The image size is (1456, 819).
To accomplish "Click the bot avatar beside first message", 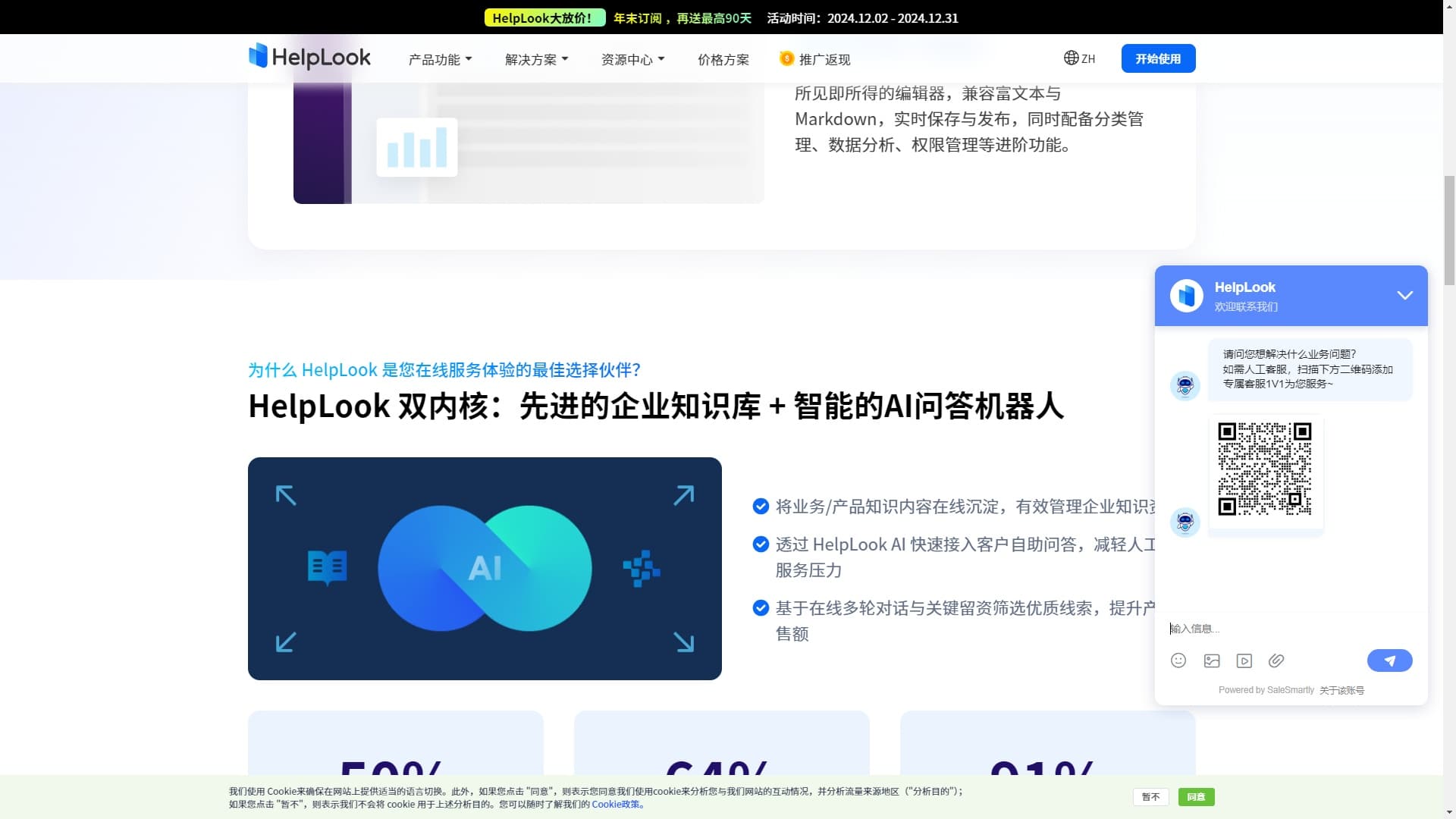I will pyautogui.click(x=1185, y=385).
